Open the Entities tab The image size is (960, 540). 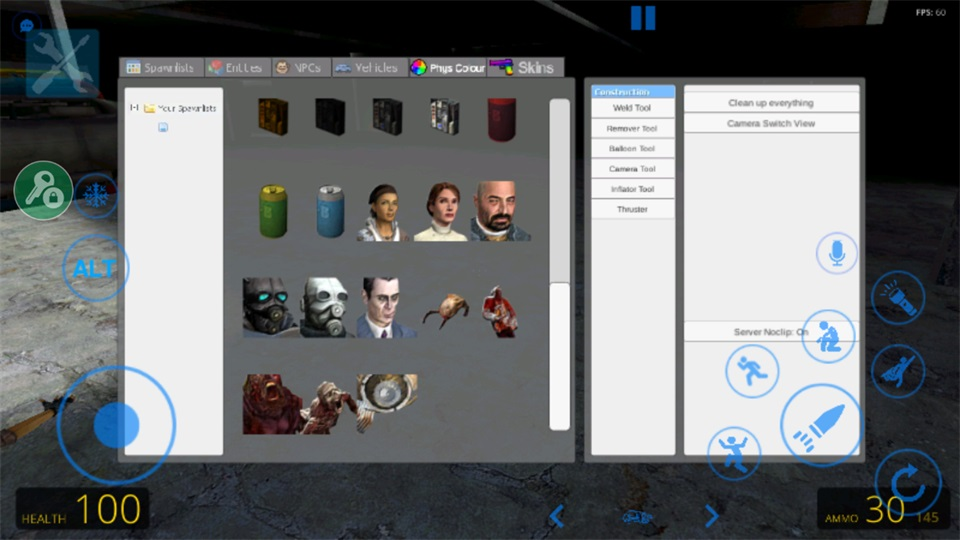pos(237,67)
